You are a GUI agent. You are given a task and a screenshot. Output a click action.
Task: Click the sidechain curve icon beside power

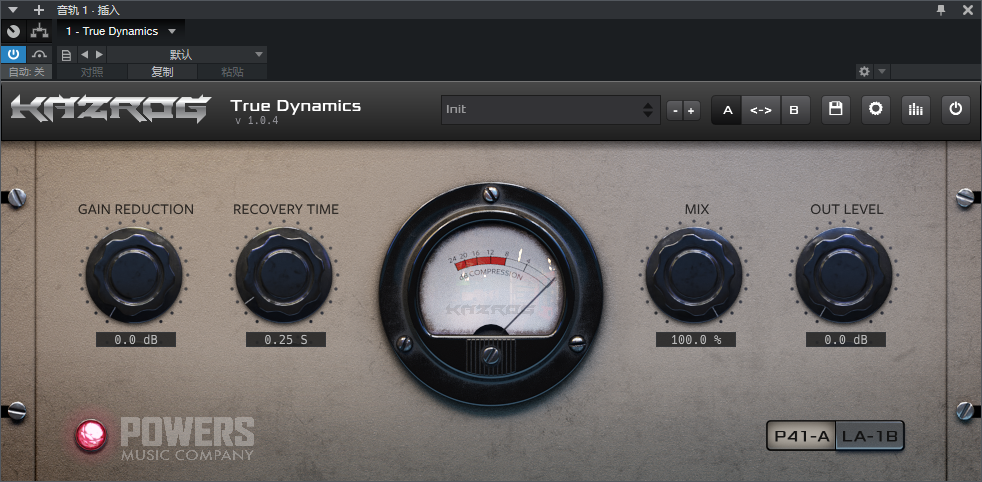click(40, 54)
